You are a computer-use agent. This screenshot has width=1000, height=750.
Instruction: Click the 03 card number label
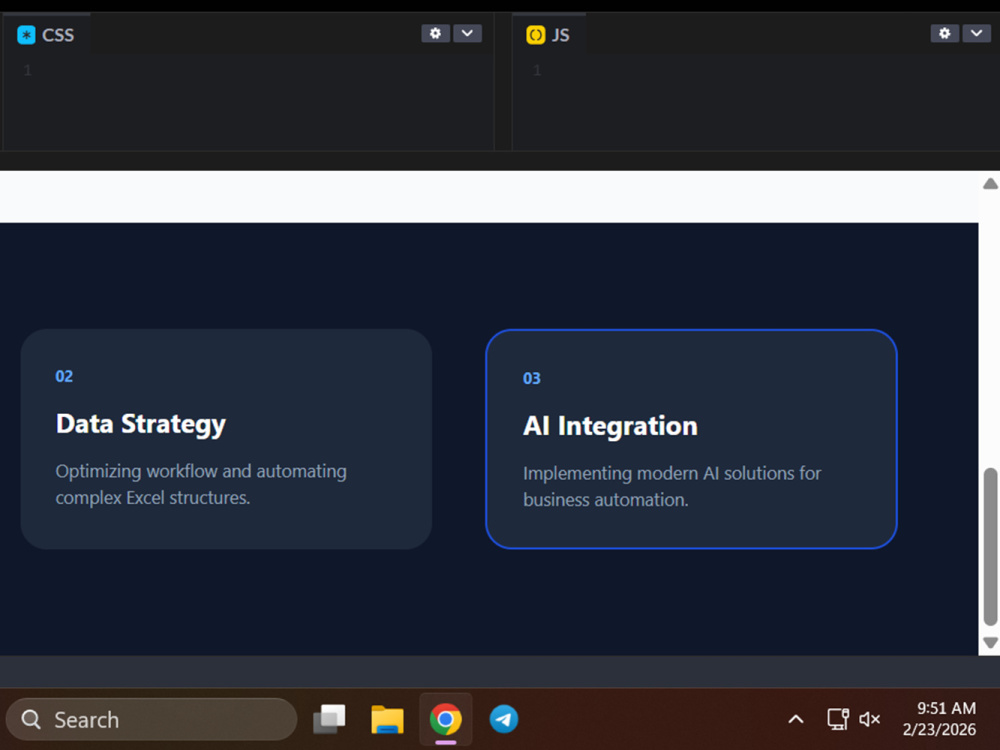click(531, 378)
